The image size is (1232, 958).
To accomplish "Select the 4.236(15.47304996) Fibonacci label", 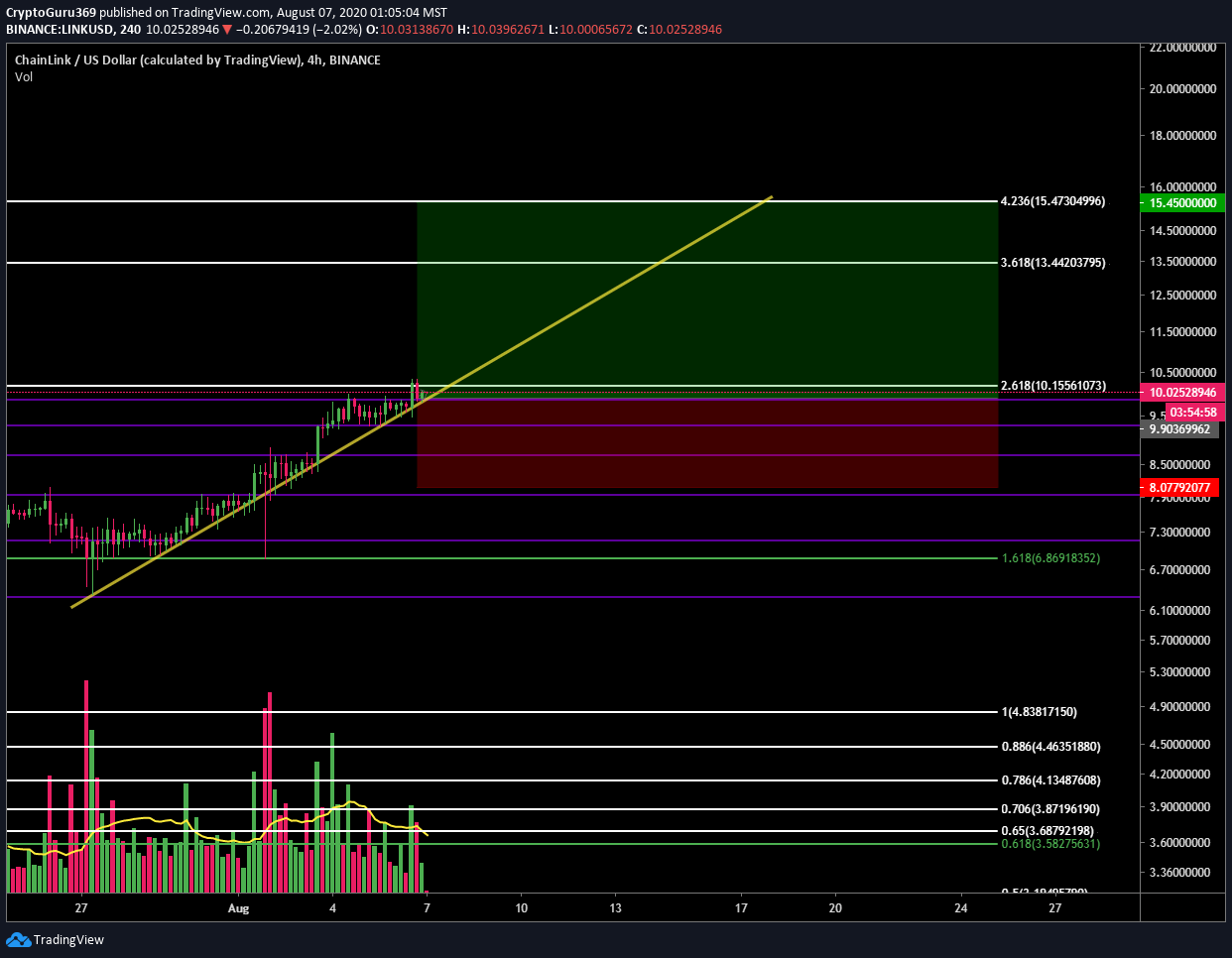I will tap(1052, 201).
